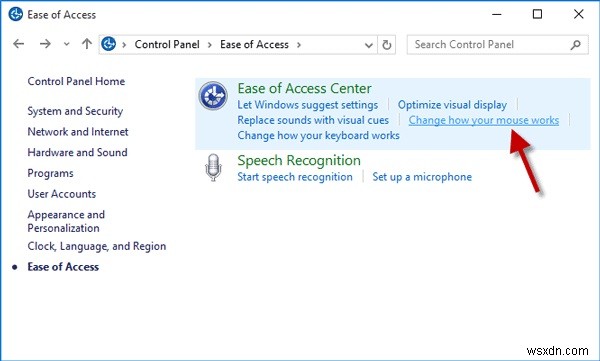Click the Ease of Access icon in address bar
The width and height of the screenshot is (600, 361).
tap(109, 44)
